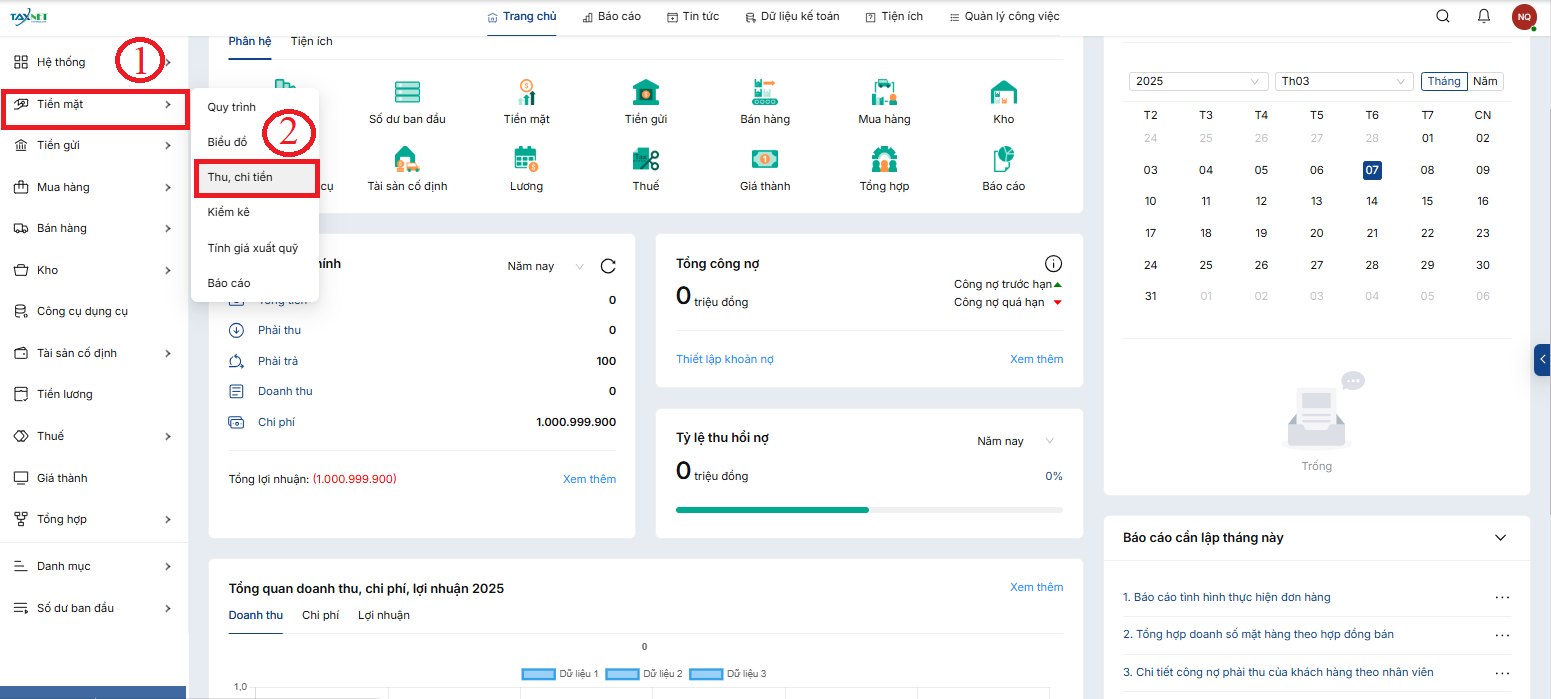The height and width of the screenshot is (699, 1551).
Task: Select day 14 in the calendar
Action: click(1372, 201)
